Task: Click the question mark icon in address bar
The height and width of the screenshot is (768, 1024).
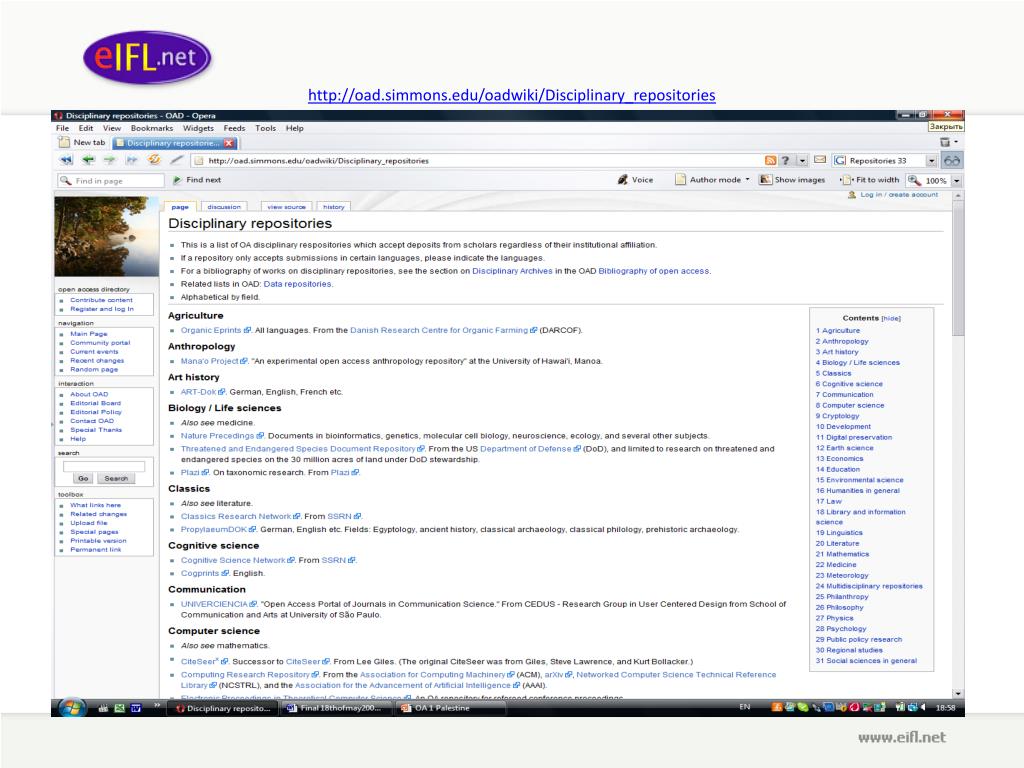Action: (786, 161)
